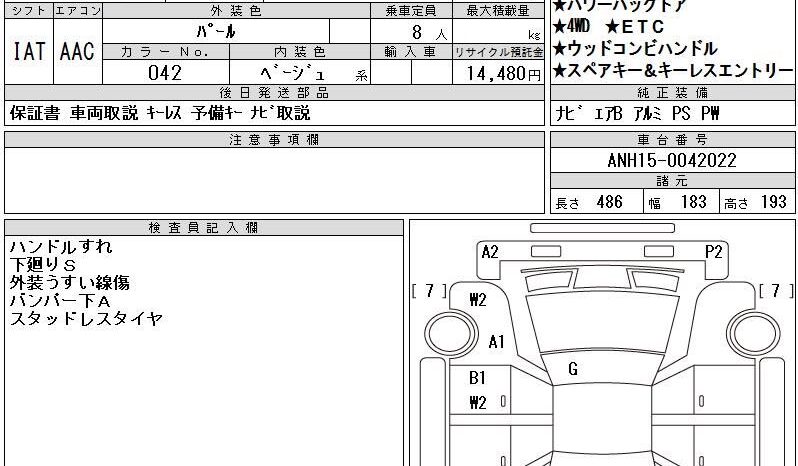Click the シフト column header

29,11
